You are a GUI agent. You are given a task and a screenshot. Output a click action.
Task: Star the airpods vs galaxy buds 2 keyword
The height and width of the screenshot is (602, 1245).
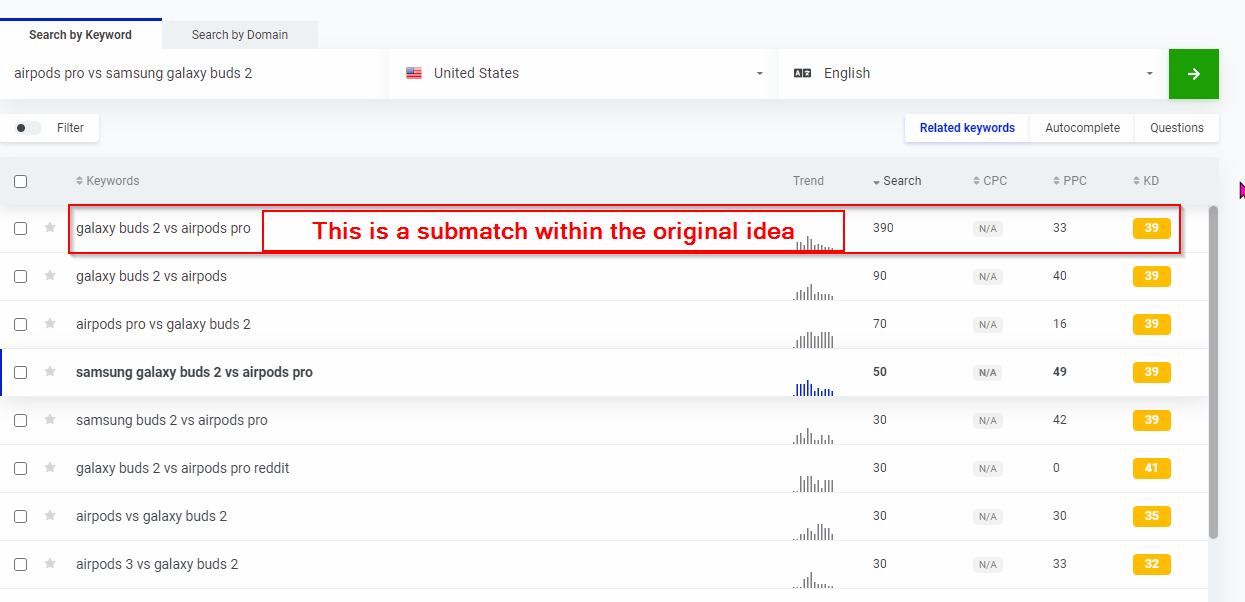(50, 515)
